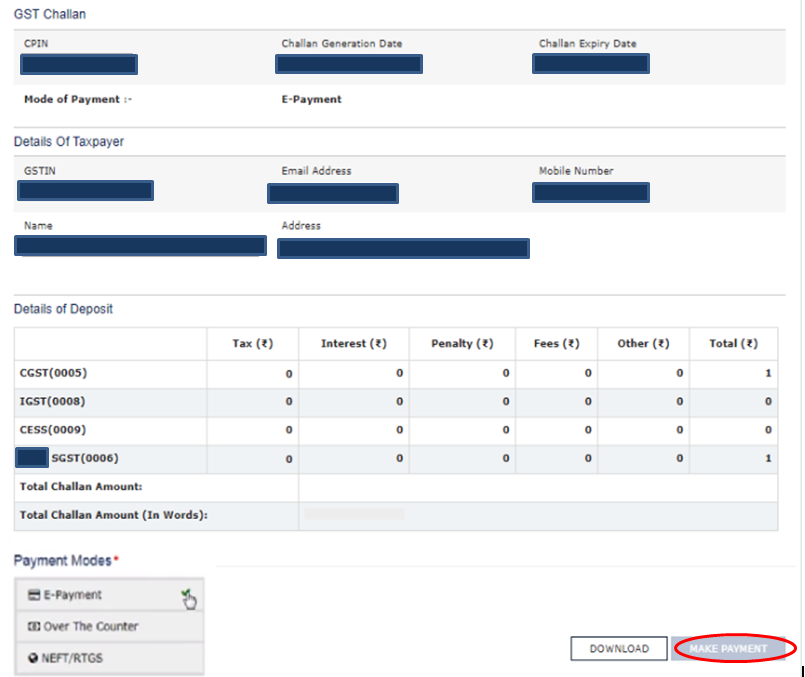805x677 pixels.
Task: Select E-Payment payment mode
Action: (x=109, y=595)
